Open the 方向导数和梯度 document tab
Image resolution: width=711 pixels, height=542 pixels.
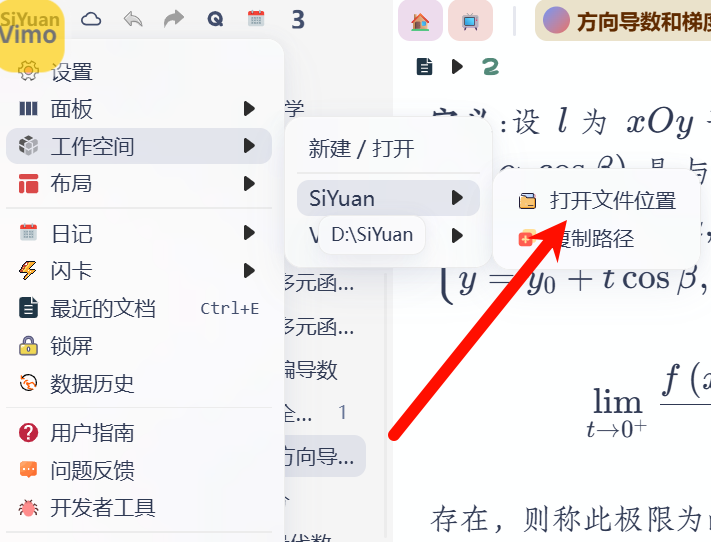623,21
